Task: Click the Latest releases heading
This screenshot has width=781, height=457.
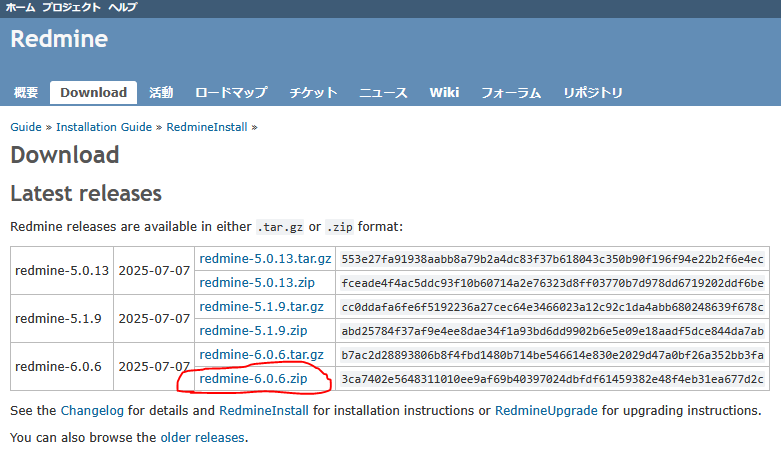Action: [86, 194]
